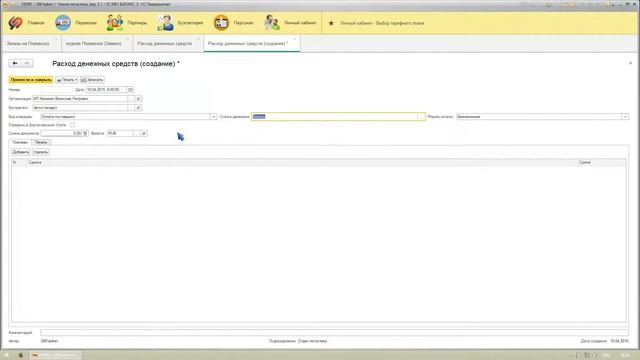Open the 1C application taskbar item
The image size is (640, 360).
pyautogui.click(x=56, y=355)
